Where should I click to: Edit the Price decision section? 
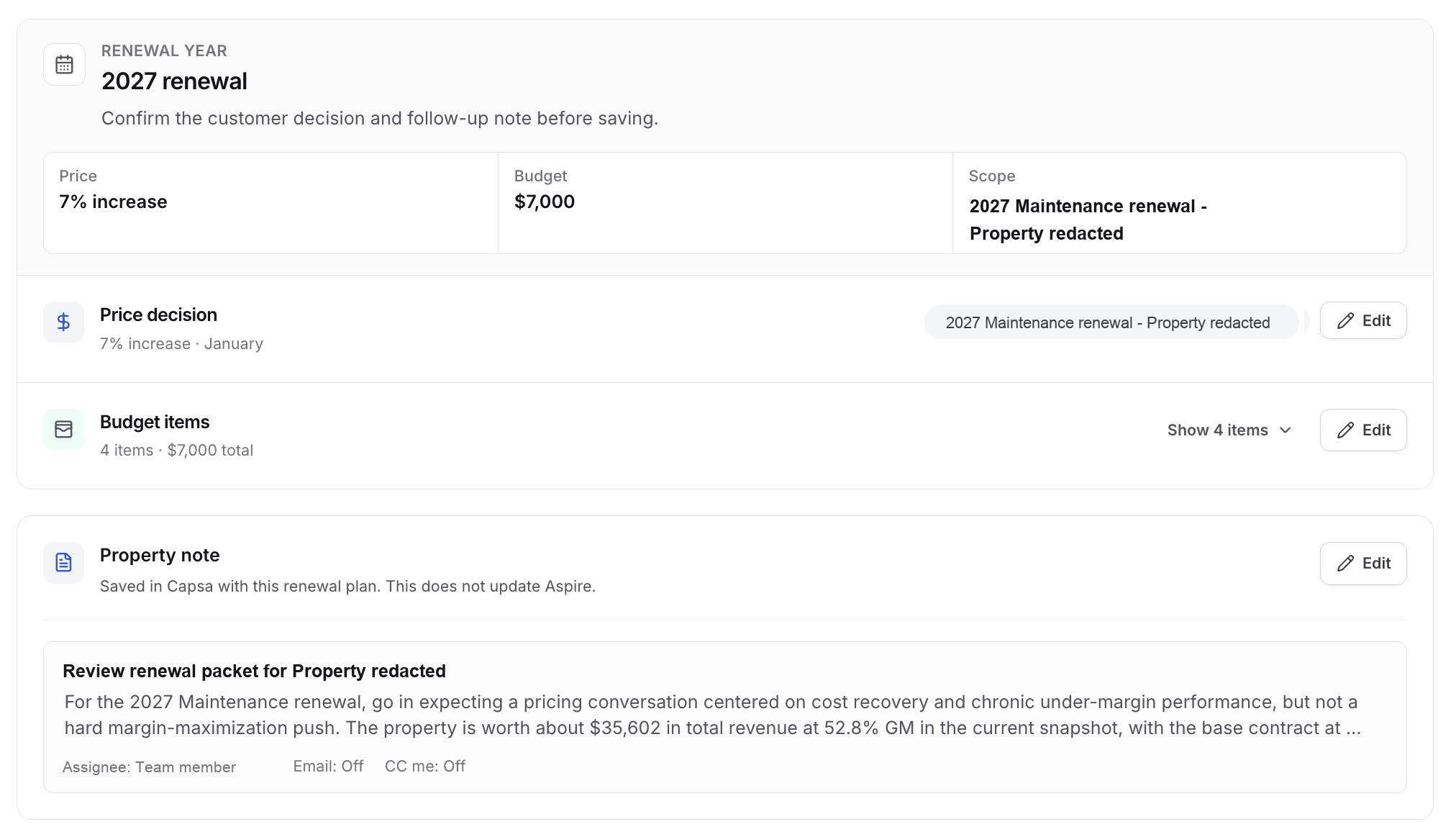coord(1363,321)
